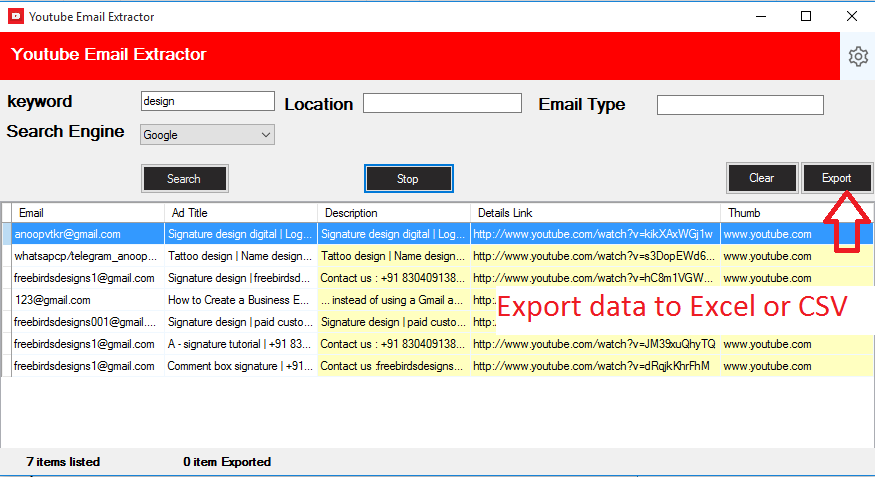Click the link ending watch?v=JM39xuQhyTQ

[x=594, y=344]
